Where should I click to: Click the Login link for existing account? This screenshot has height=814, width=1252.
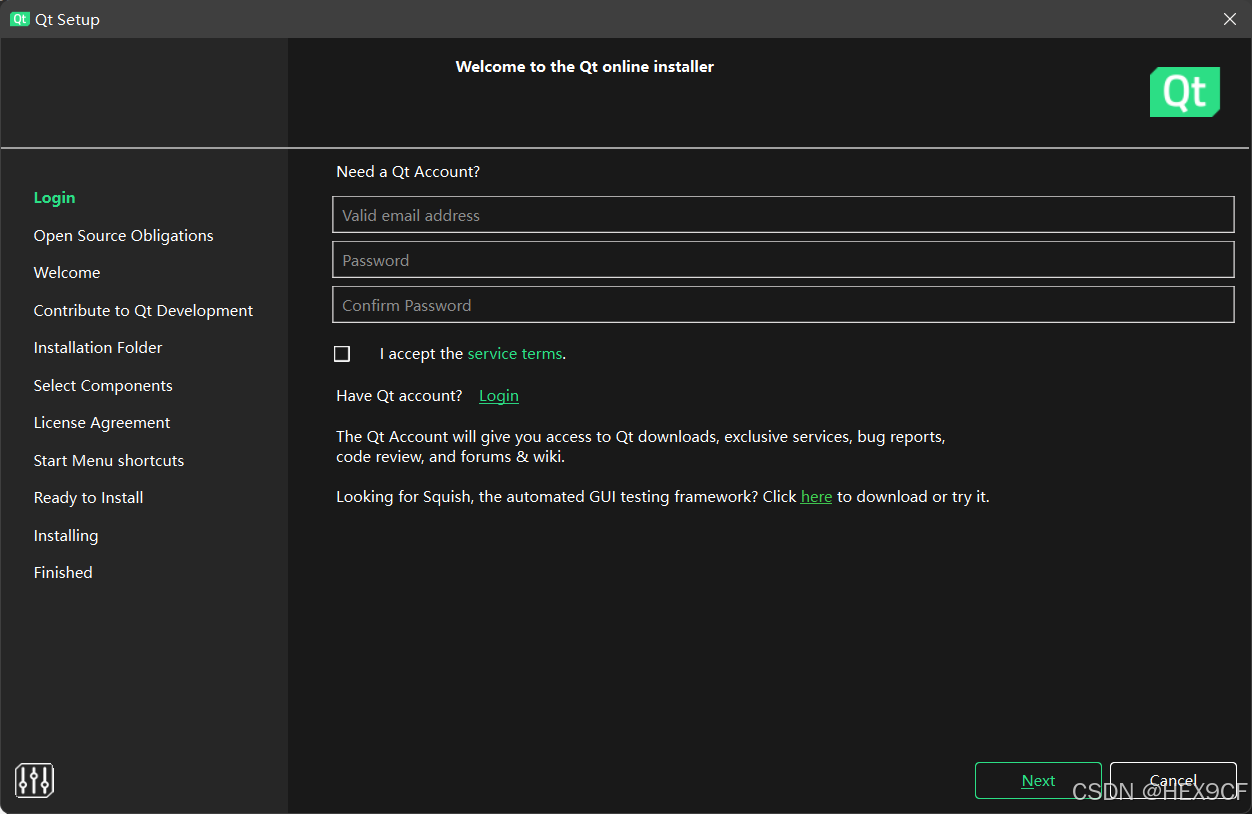click(x=499, y=396)
